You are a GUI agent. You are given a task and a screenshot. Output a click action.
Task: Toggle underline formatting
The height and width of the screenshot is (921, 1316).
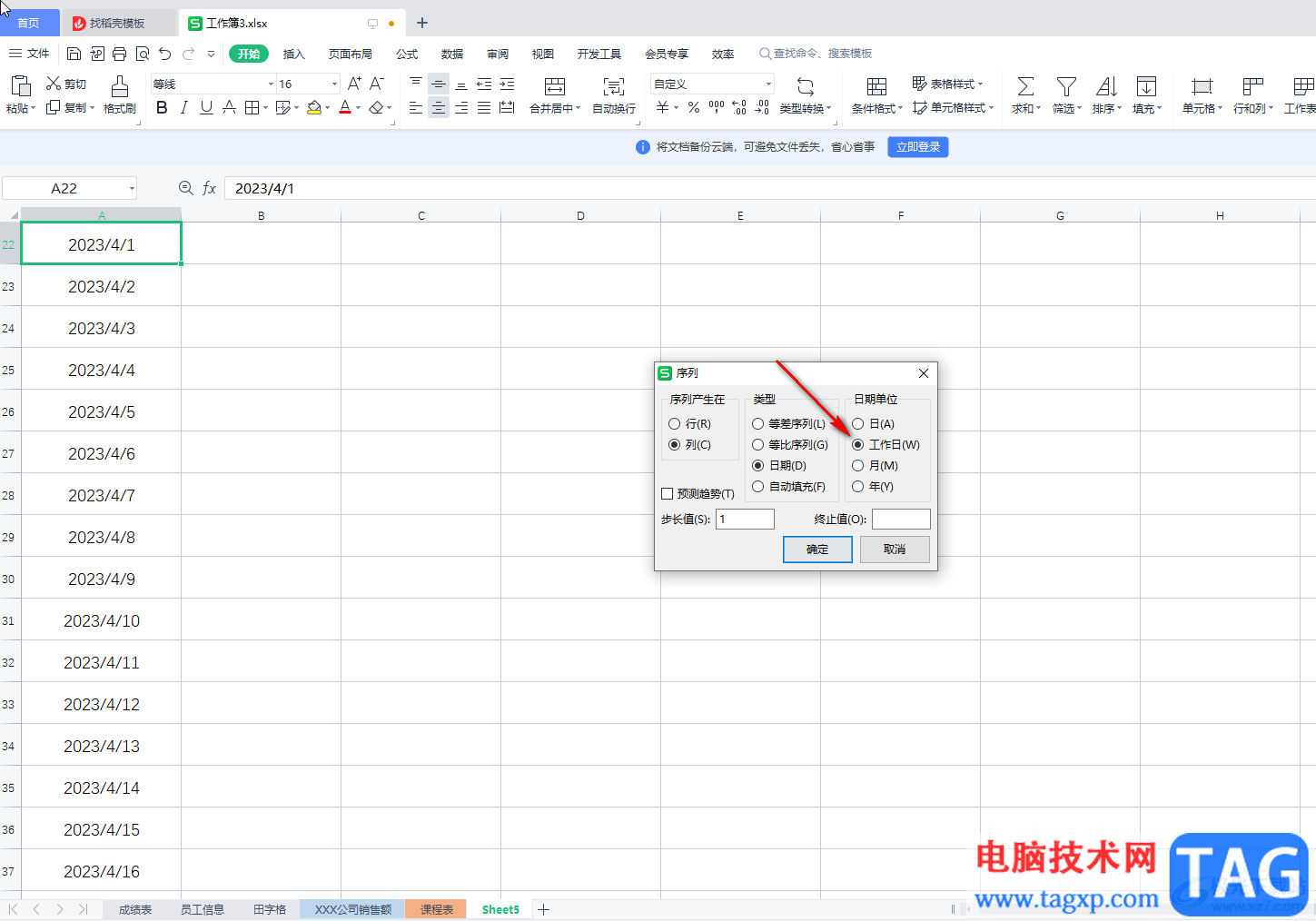pos(206,107)
